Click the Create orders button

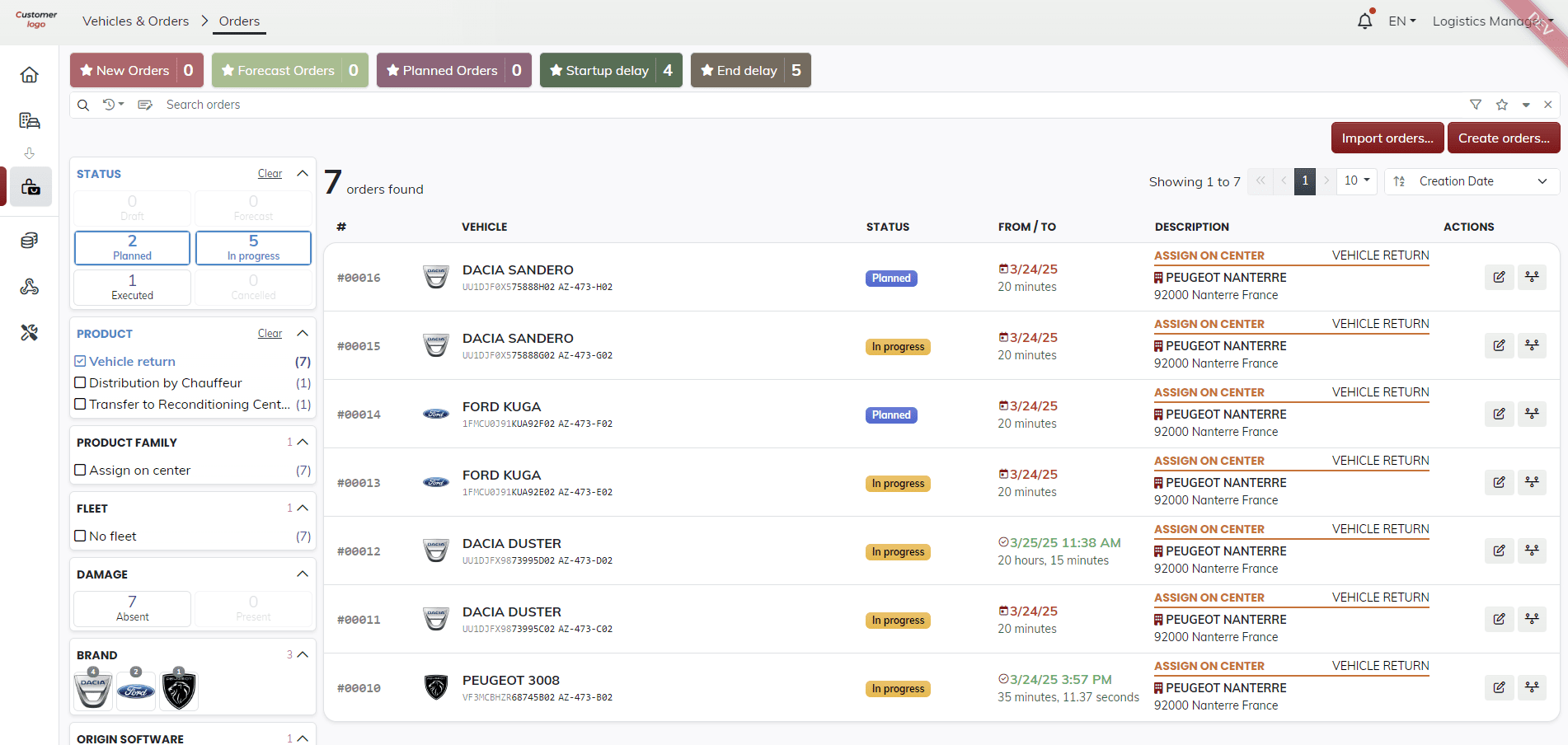click(1503, 138)
